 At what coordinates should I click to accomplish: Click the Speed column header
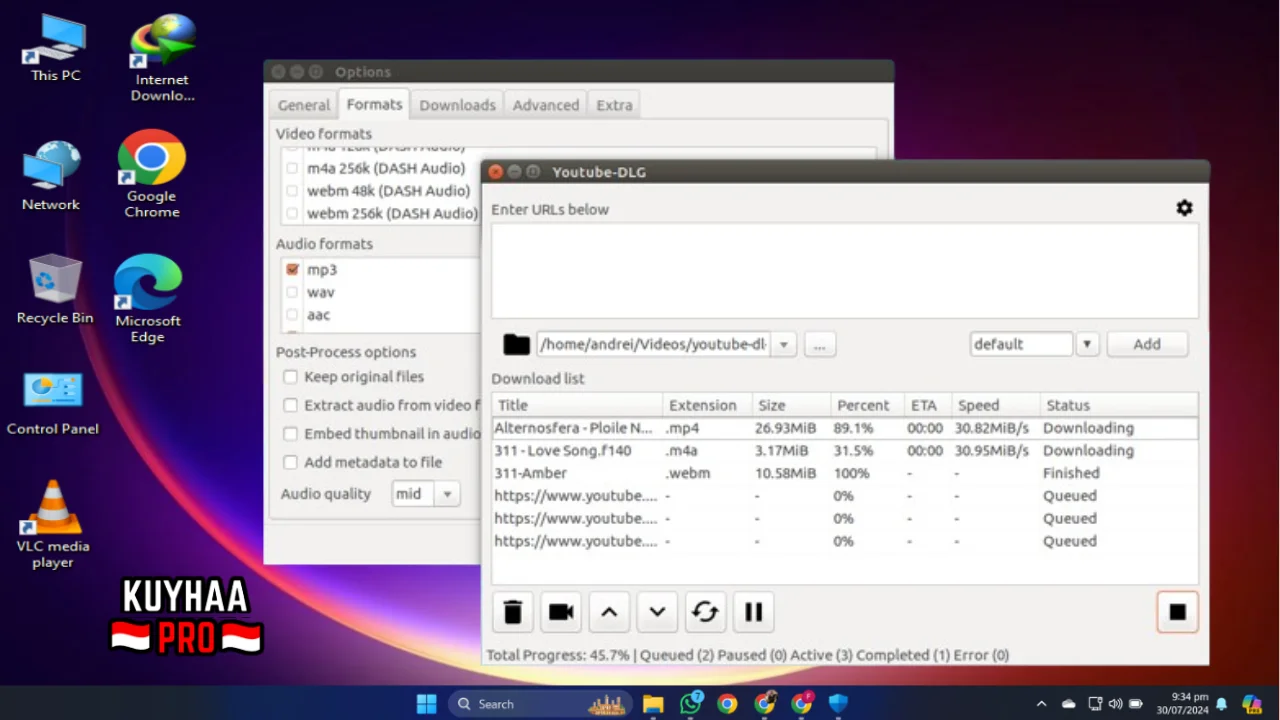[x=996, y=405]
